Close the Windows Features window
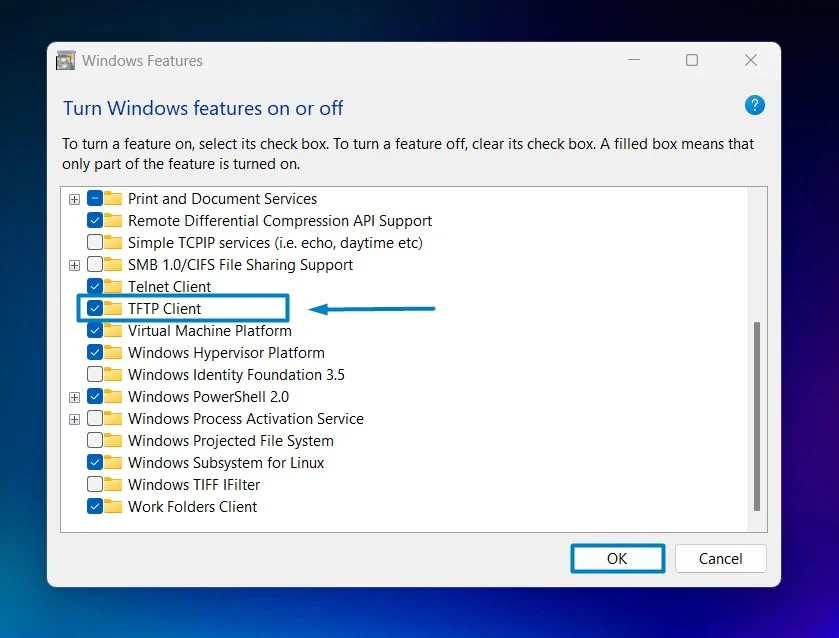This screenshot has width=839, height=638. [x=751, y=60]
